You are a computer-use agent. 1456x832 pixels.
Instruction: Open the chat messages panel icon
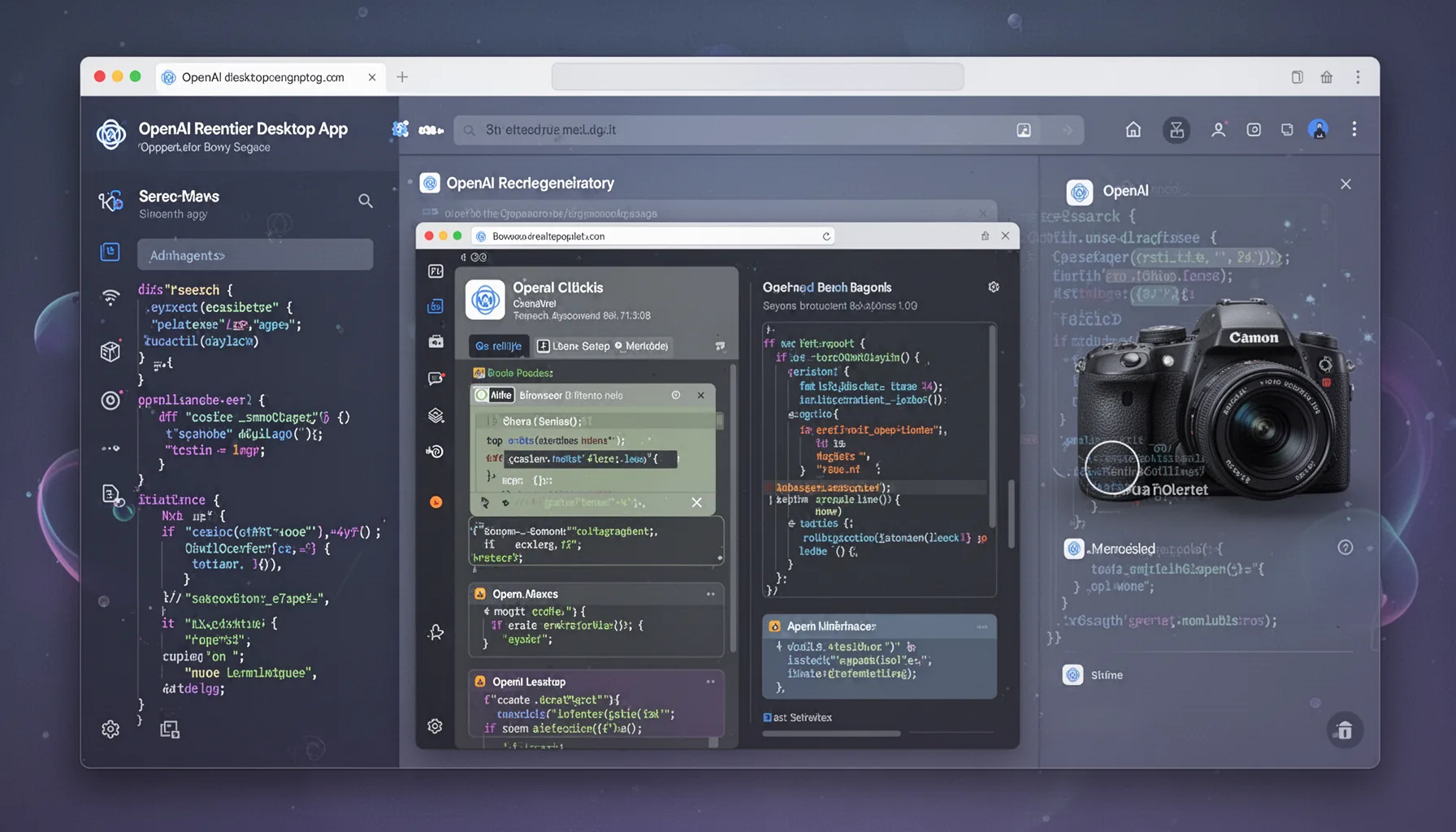point(435,378)
